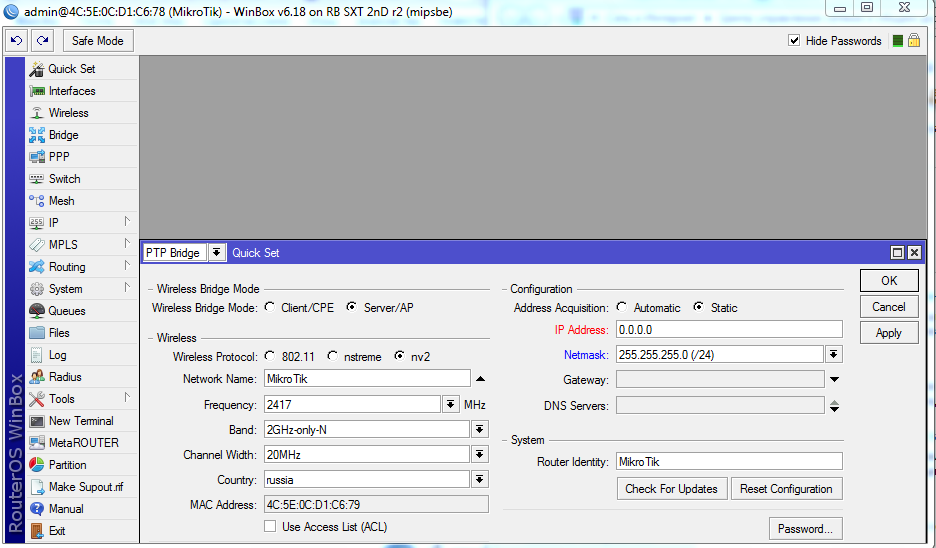Click the Make Supout.rif icon

click(37, 487)
